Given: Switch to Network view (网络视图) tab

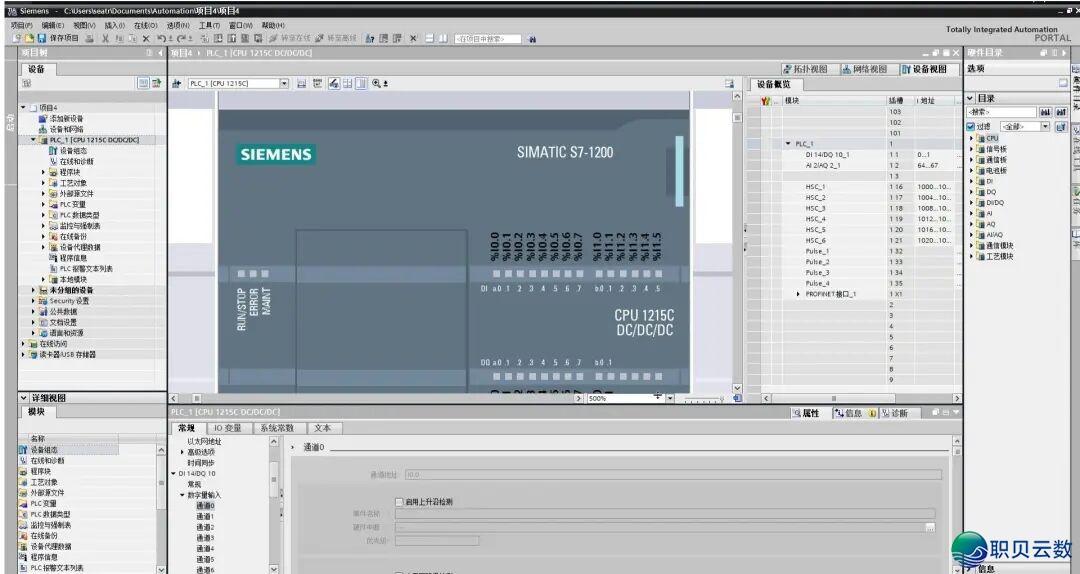Looking at the screenshot, I should 865,69.
